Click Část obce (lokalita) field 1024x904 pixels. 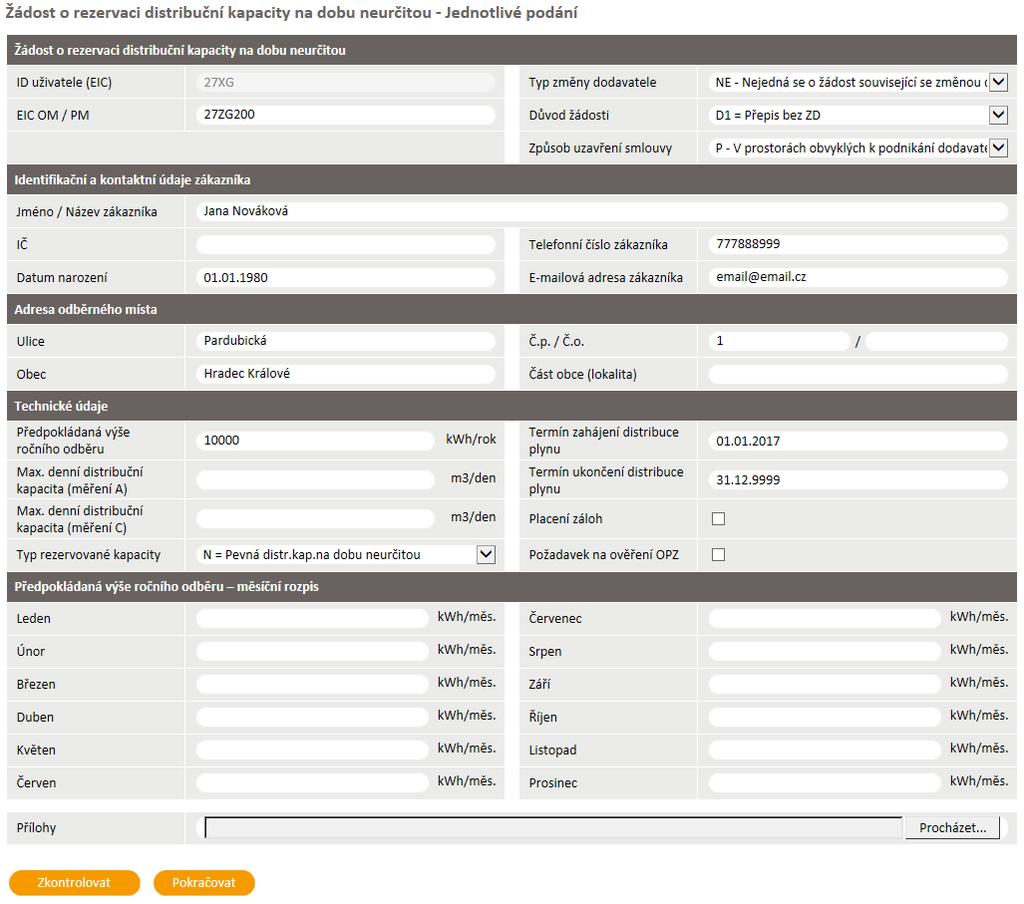click(x=858, y=374)
